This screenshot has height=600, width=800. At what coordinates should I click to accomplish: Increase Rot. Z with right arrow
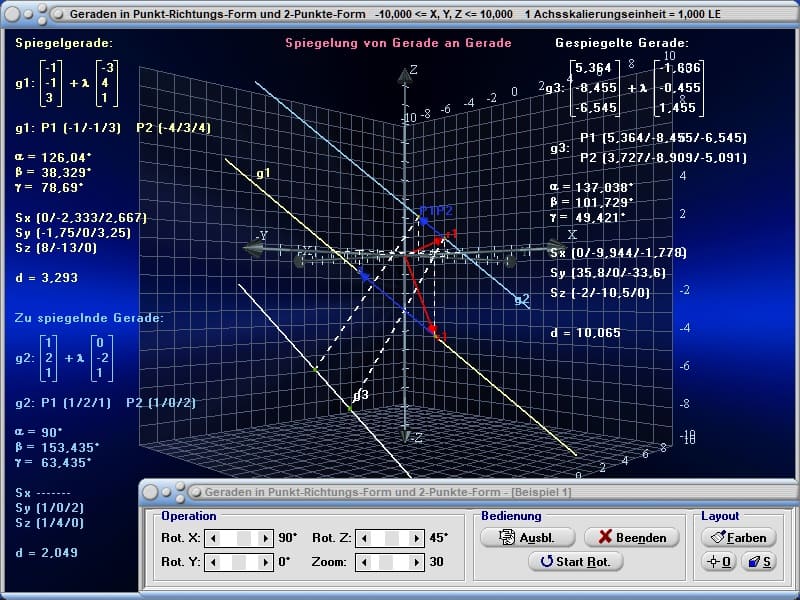[x=416, y=538]
